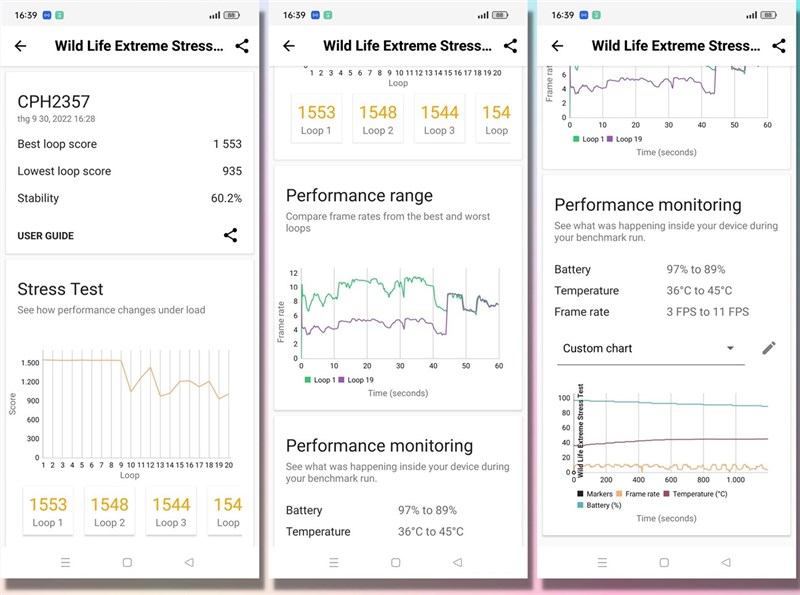The image size is (800, 595).
Task: Tap back nav triangle on middle phone
Action: pos(458,562)
